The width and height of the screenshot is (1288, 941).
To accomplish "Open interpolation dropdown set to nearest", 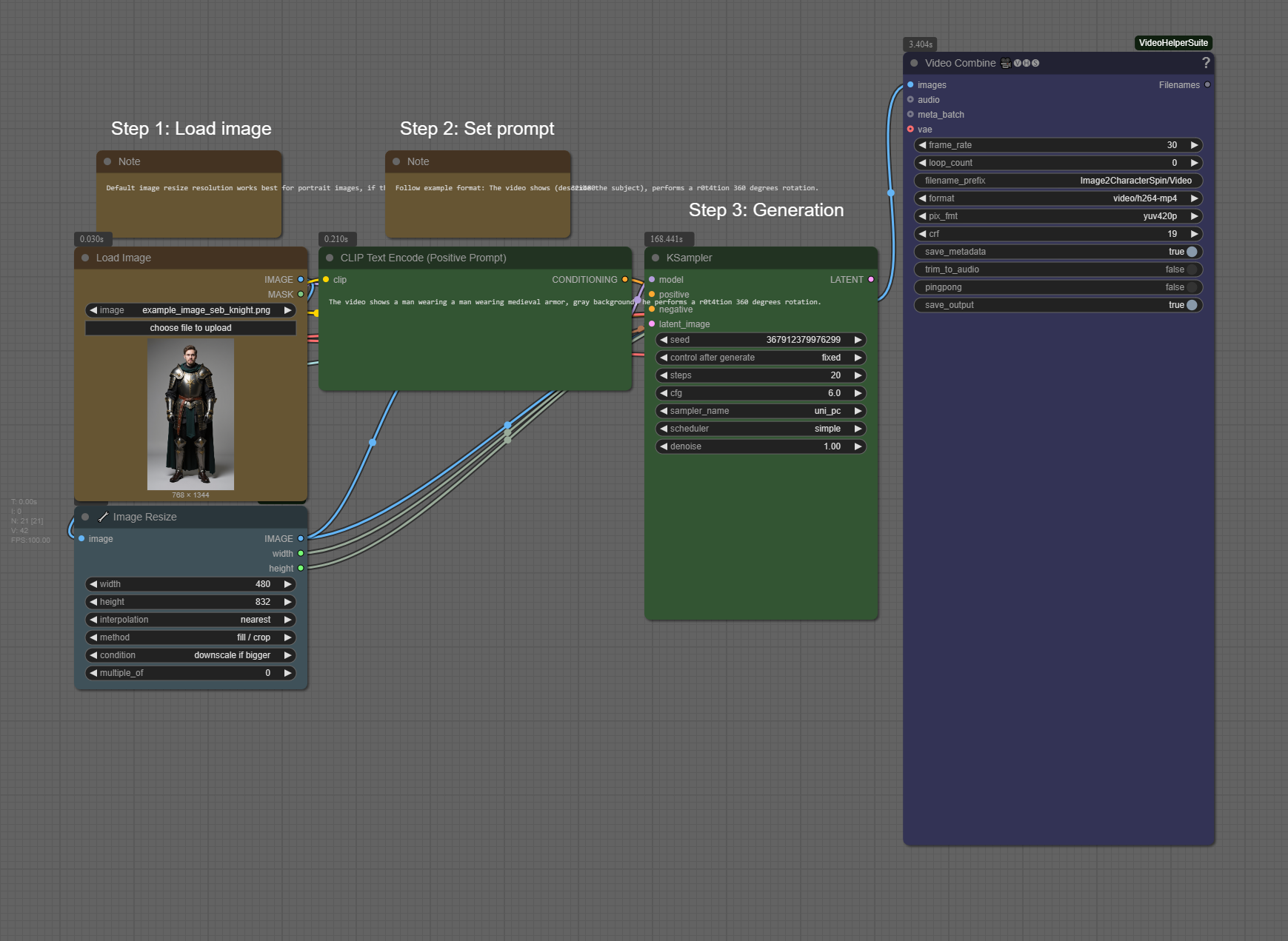I will [x=190, y=620].
